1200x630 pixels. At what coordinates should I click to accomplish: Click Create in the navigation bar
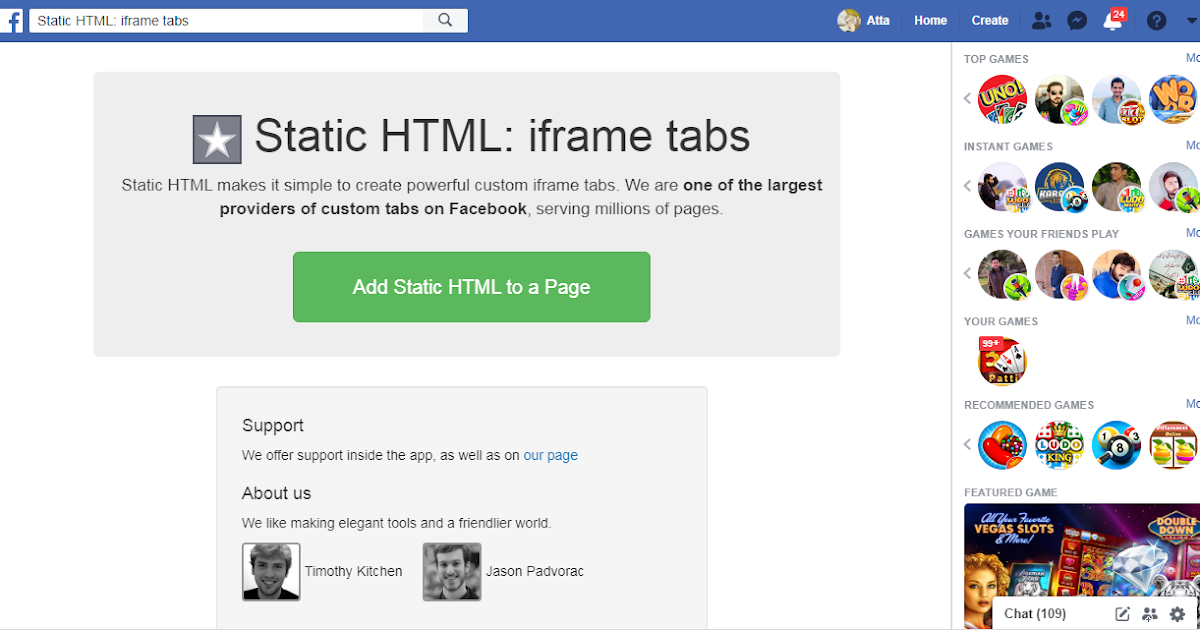[x=989, y=20]
